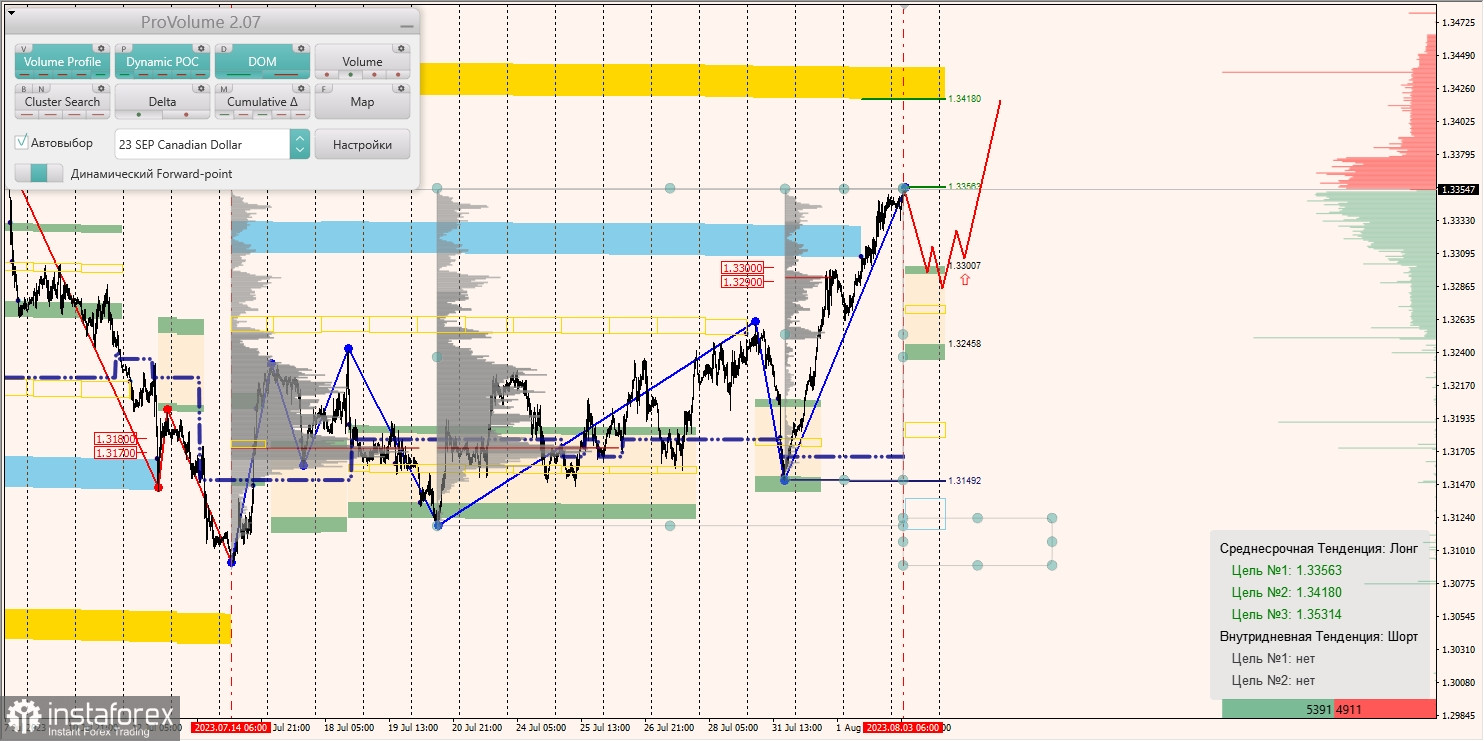Open Dynamic POC gear settings

[x=200, y=48]
